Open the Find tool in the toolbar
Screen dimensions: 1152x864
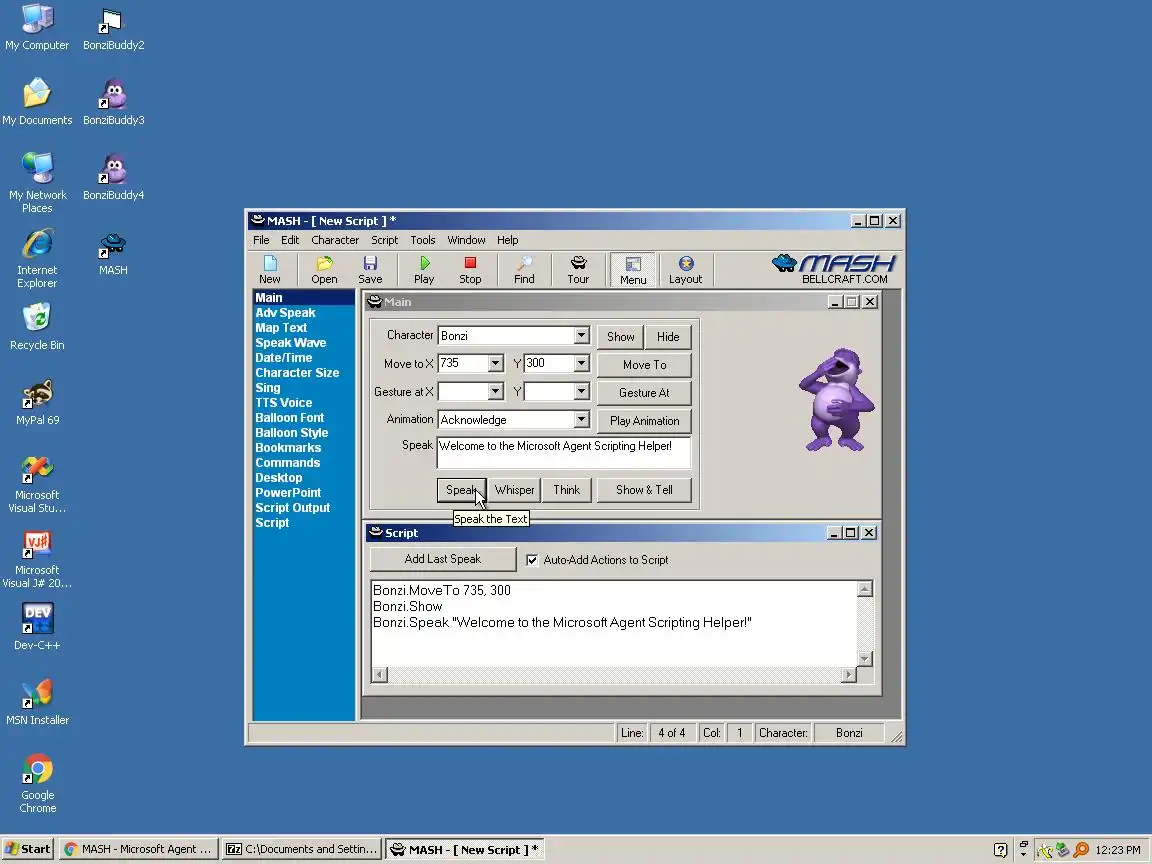[x=525, y=270]
